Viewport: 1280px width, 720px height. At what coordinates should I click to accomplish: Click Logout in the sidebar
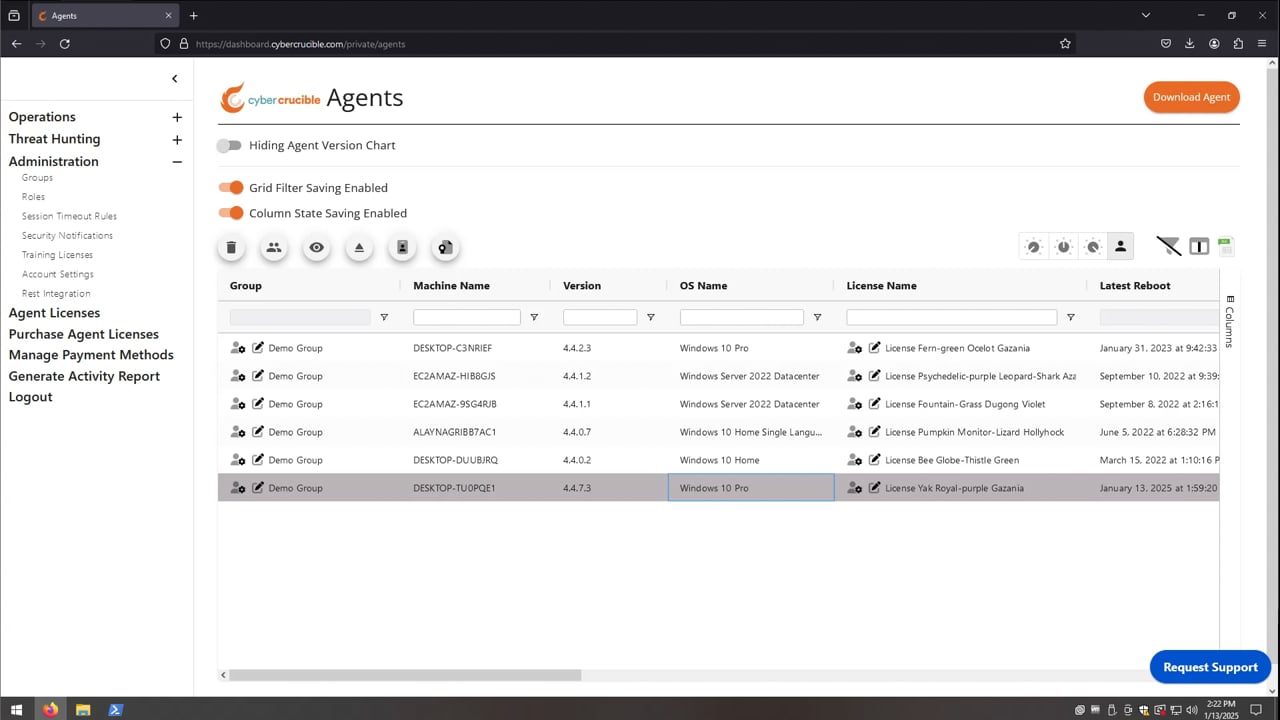[x=30, y=397]
